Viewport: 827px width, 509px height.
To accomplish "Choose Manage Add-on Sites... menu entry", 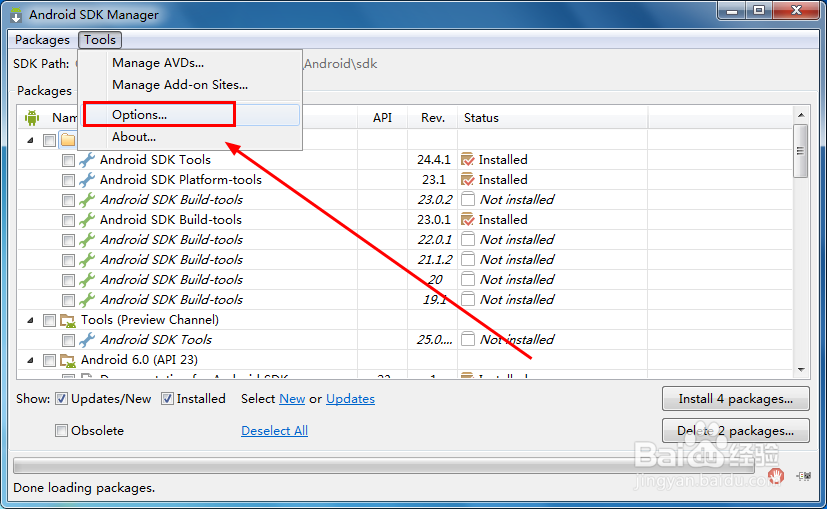I will click(180, 85).
